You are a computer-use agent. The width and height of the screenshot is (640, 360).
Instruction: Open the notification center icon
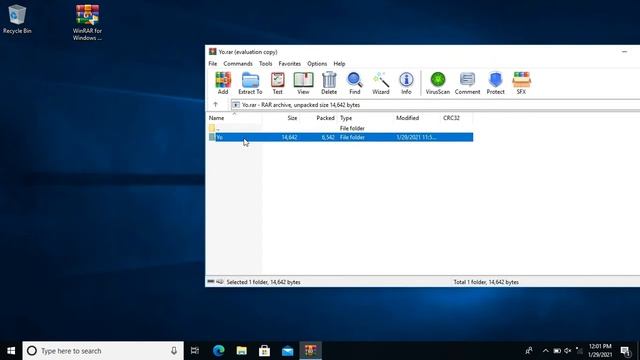pyautogui.click(x=625, y=351)
